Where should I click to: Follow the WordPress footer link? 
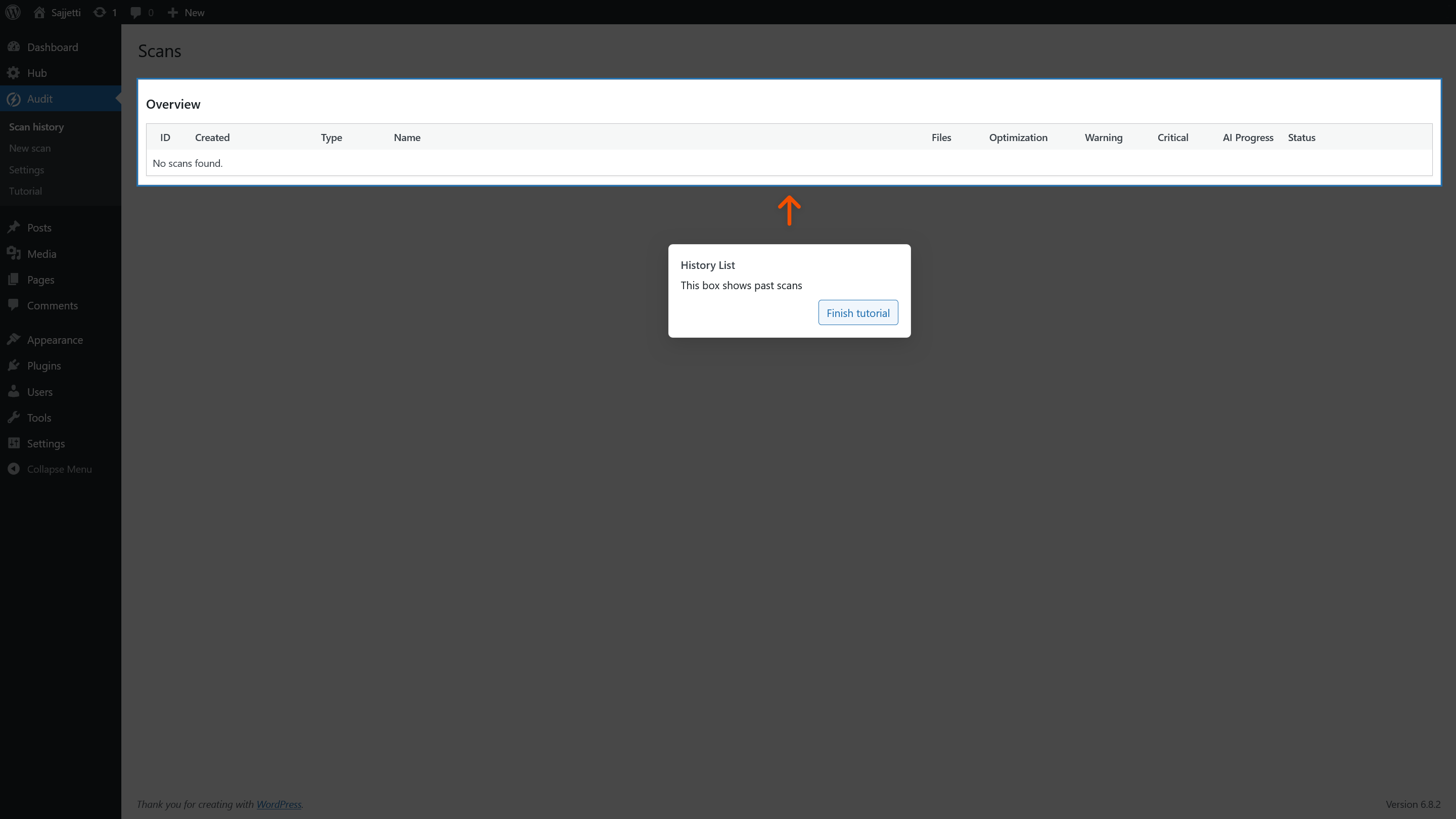pyautogui.click(x=279, y=804)
